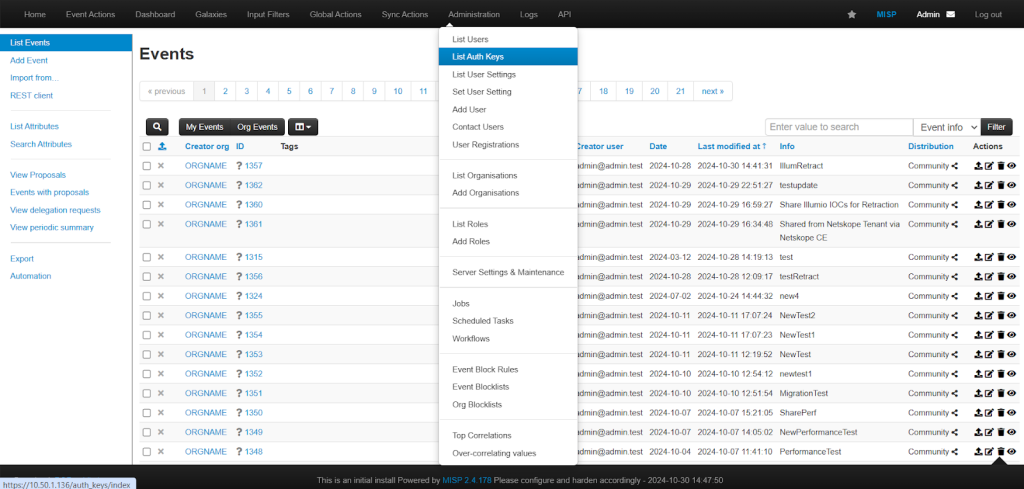The width and height of the screenshot is (1024, 489).
Task: Click the Enter value to search field
Action: (x=839, y=127)
